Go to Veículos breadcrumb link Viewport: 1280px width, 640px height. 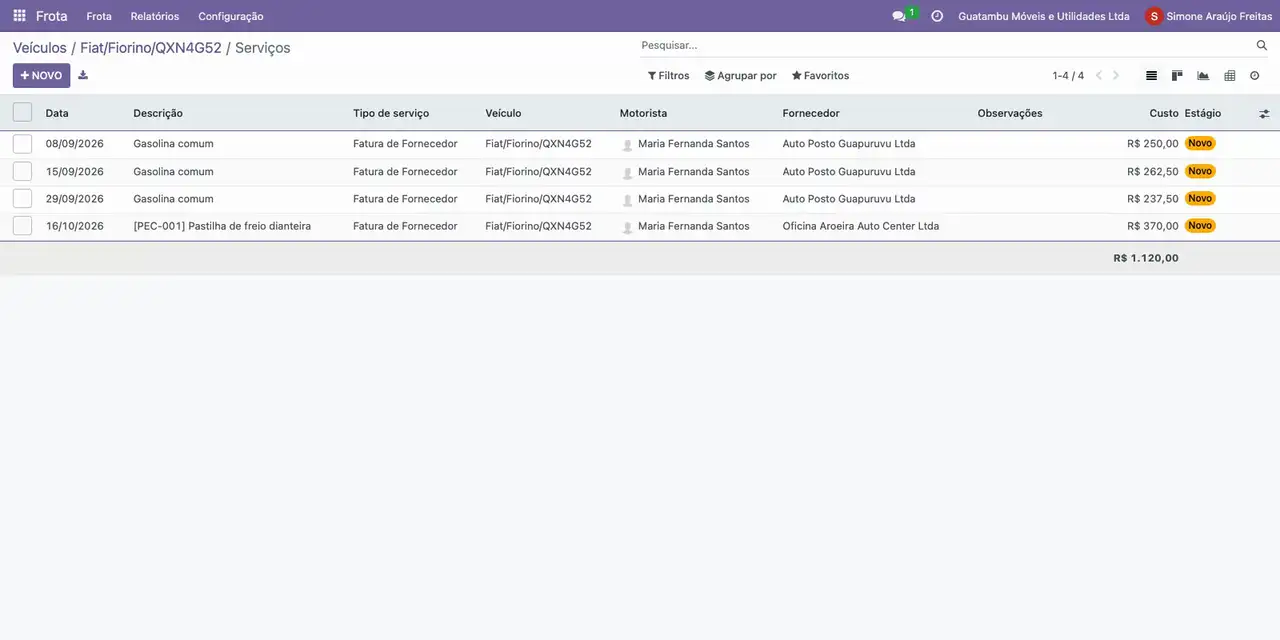tap(40, 47)
